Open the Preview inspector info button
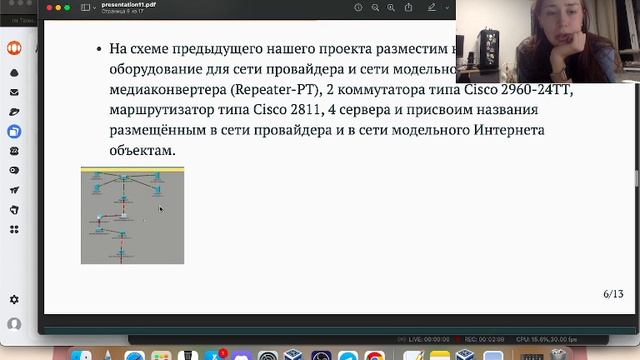This screenshot has width=640, height=360. (x=358, y=7)
